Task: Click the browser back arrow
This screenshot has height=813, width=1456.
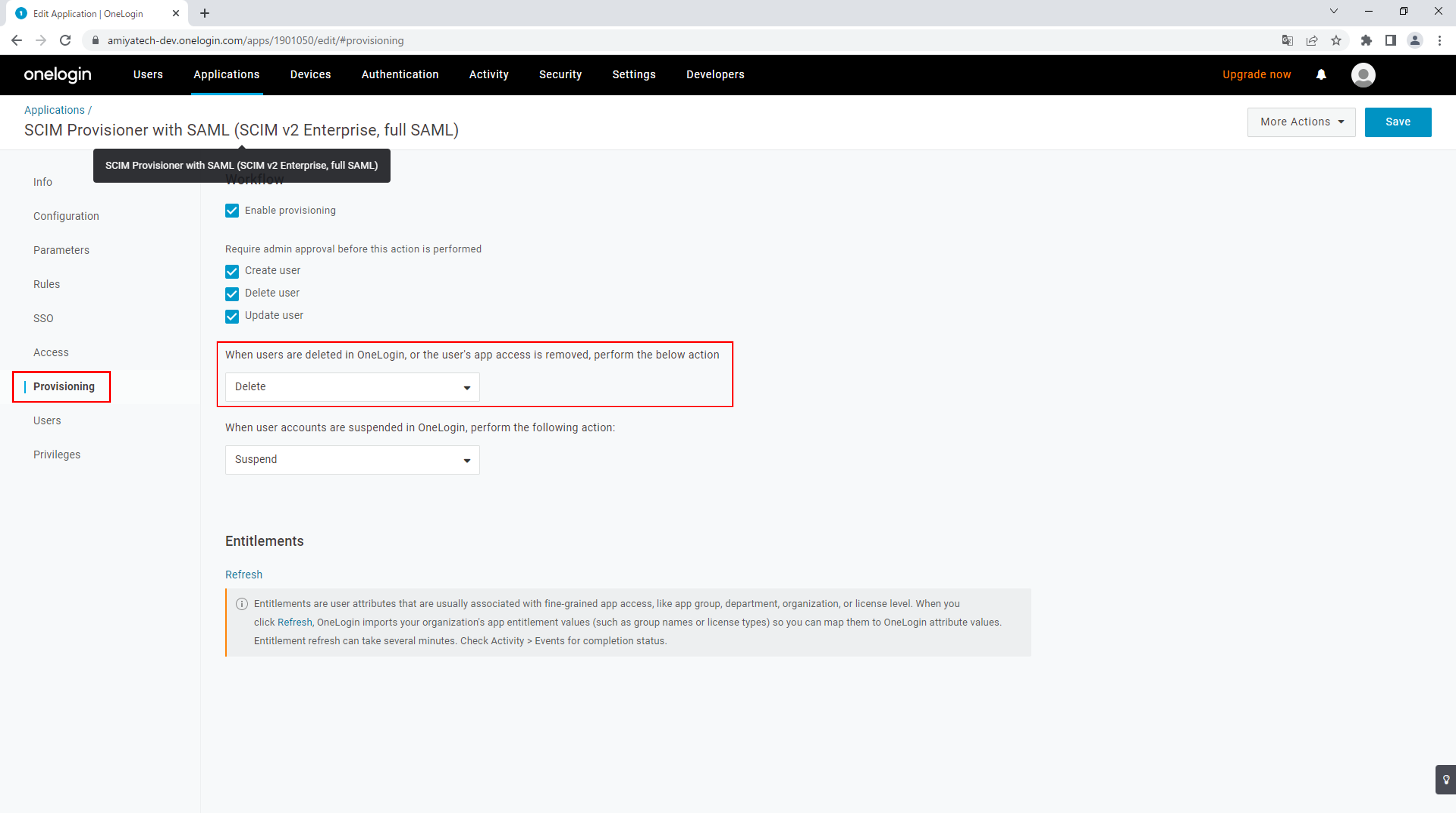Action: pyautogui.click(x=16, y=40)
